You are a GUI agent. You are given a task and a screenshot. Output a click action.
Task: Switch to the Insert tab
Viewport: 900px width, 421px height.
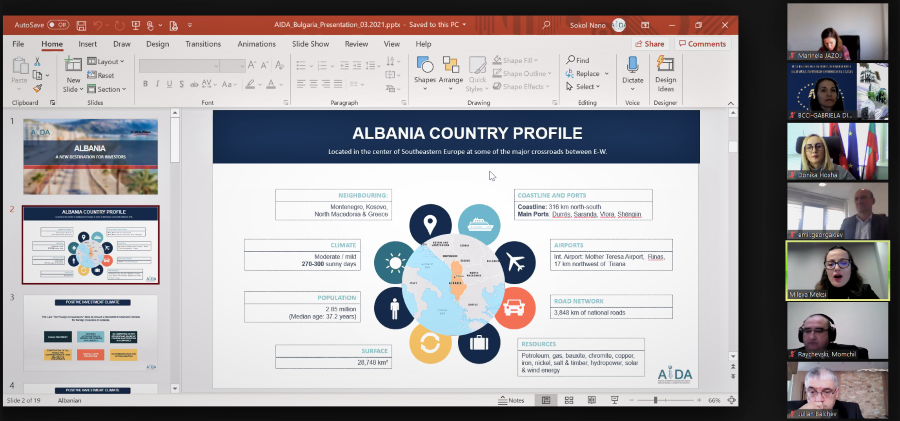pyautogui.click(x=88, y=44)
